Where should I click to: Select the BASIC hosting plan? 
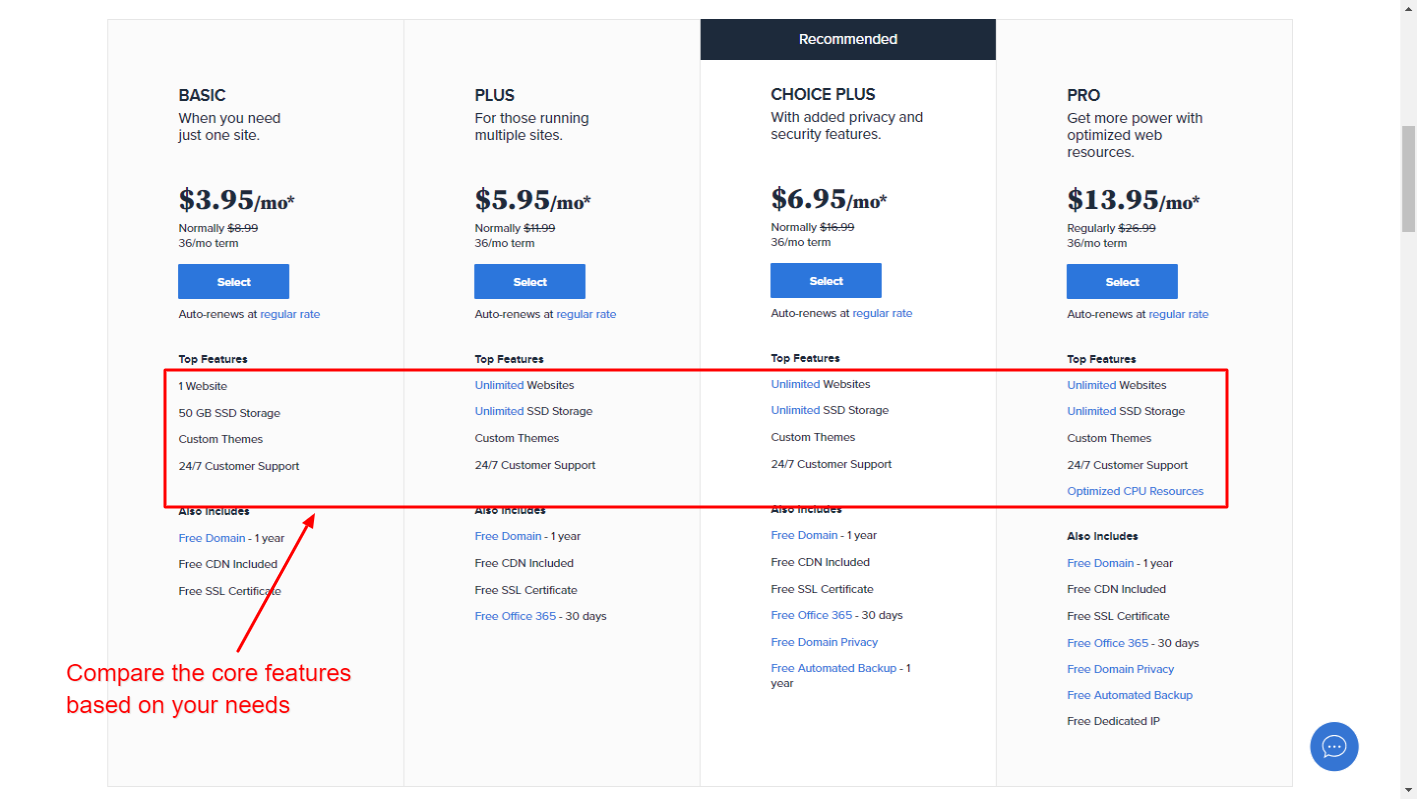tap(234, 282)
